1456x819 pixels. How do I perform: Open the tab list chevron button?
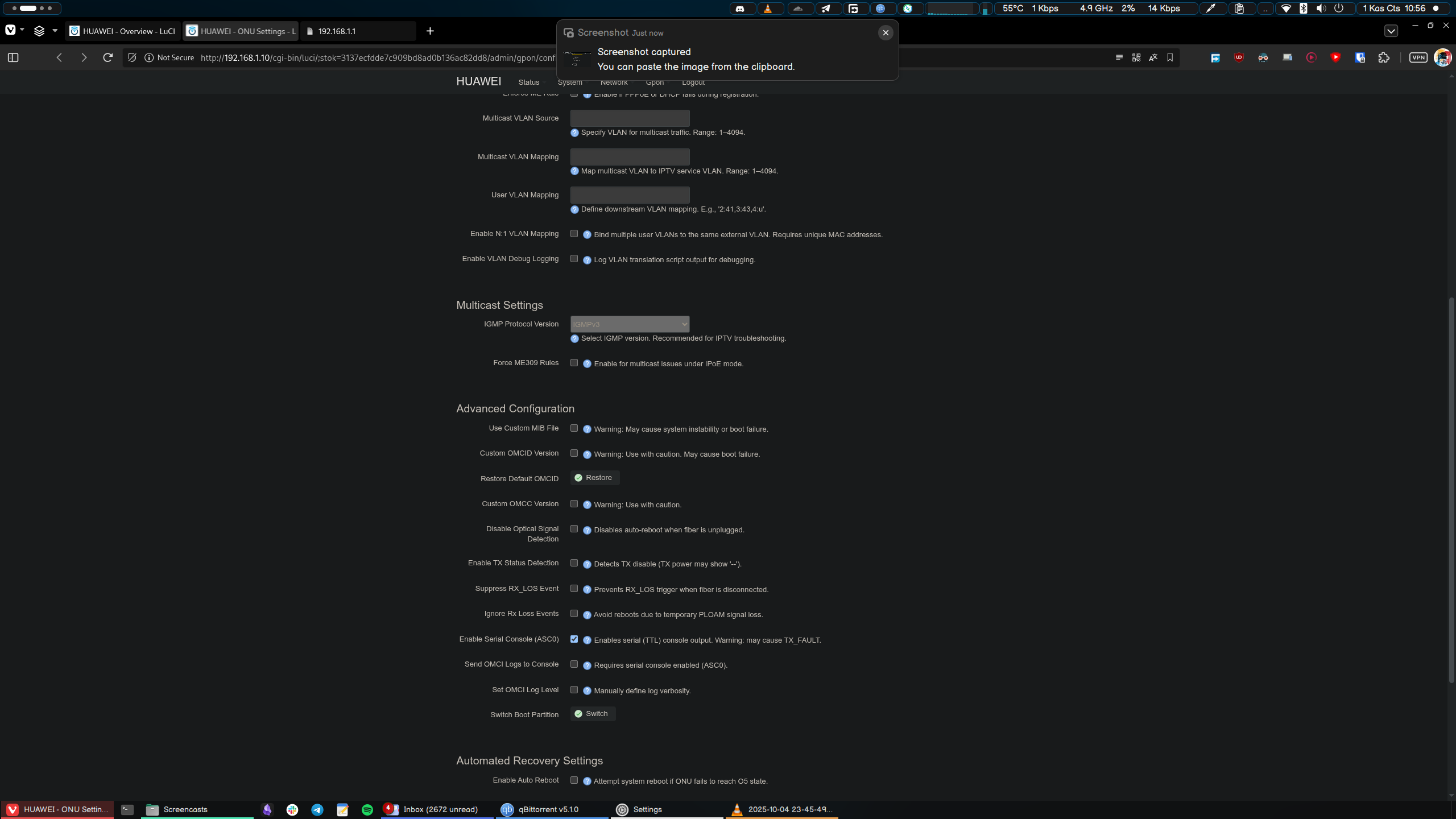pyautogui.click(x=1391, y=31)
